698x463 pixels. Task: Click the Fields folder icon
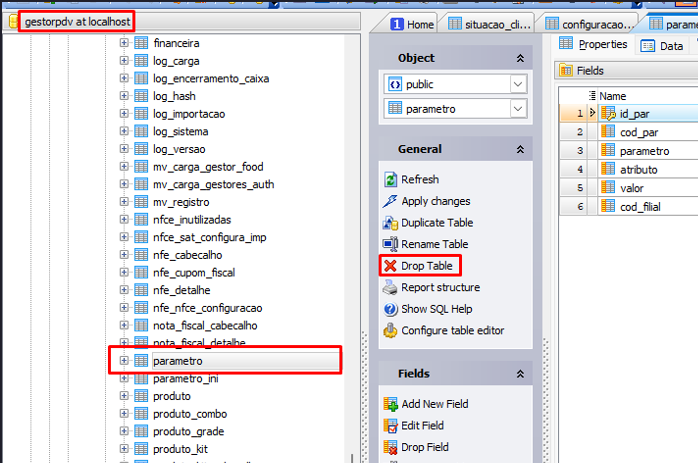[566, 70]
